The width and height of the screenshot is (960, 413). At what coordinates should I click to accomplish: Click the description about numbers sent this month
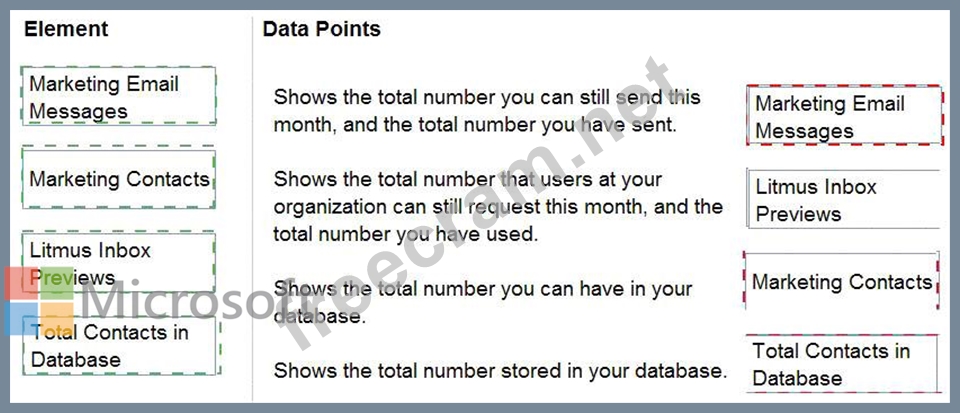tap(487, 111)
